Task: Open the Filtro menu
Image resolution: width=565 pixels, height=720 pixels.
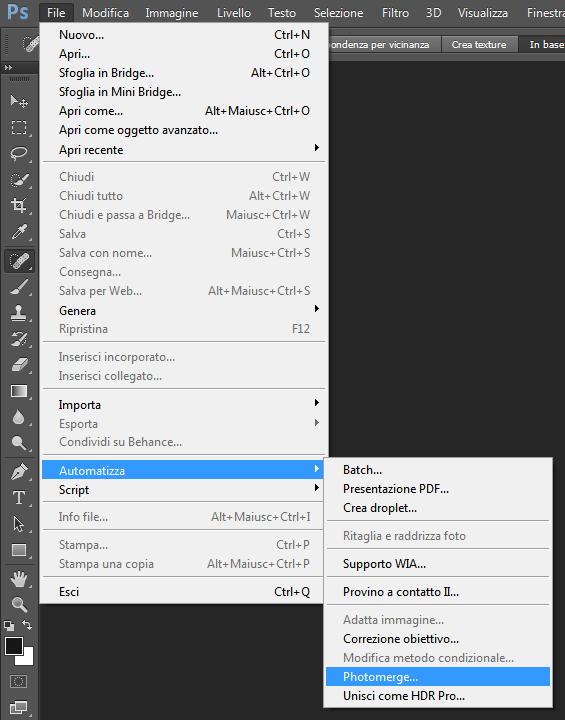Action: 396,12
